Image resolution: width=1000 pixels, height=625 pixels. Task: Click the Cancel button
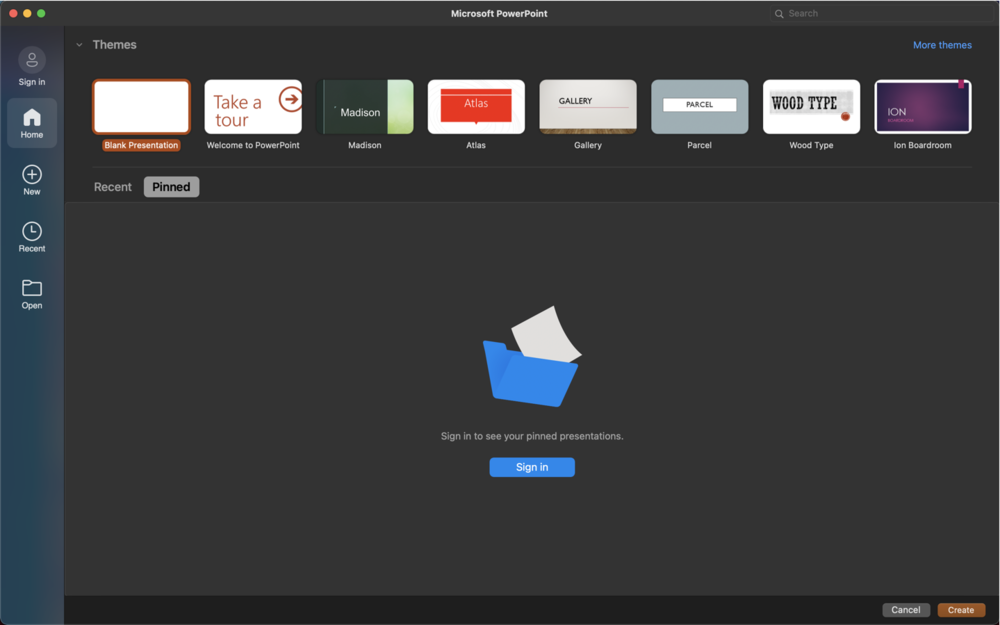(905, 609)
